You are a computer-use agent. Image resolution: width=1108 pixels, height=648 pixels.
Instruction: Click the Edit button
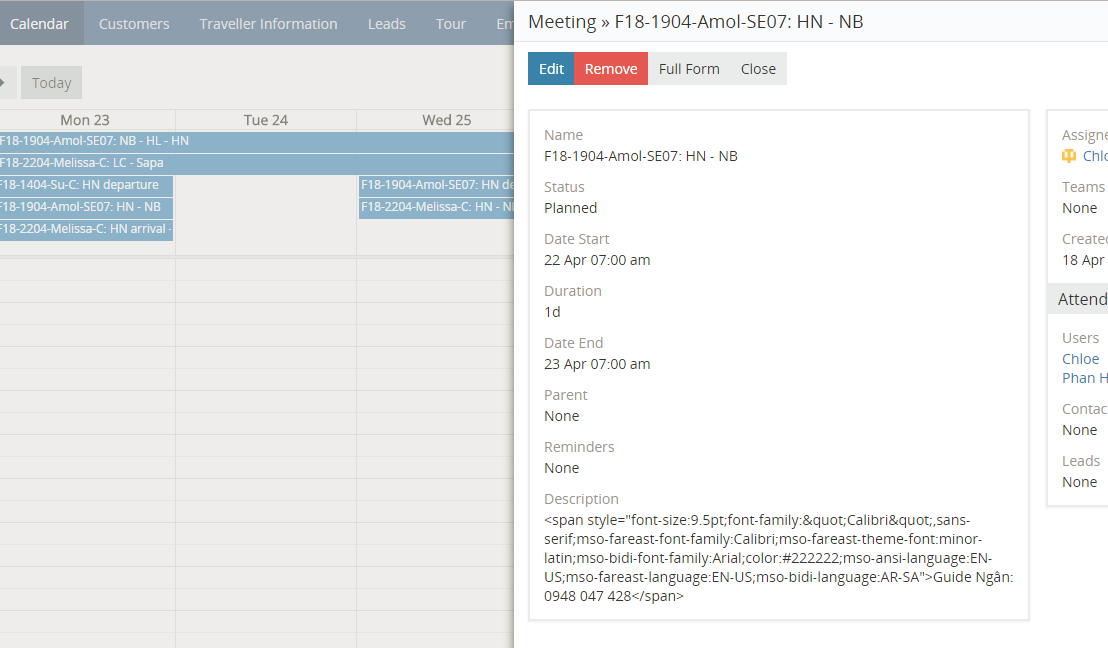coord(551,69)
